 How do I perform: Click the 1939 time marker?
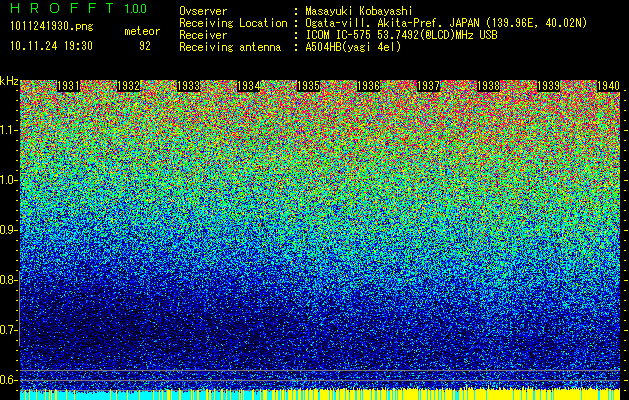pyautogui.click(x=549, y=86)
